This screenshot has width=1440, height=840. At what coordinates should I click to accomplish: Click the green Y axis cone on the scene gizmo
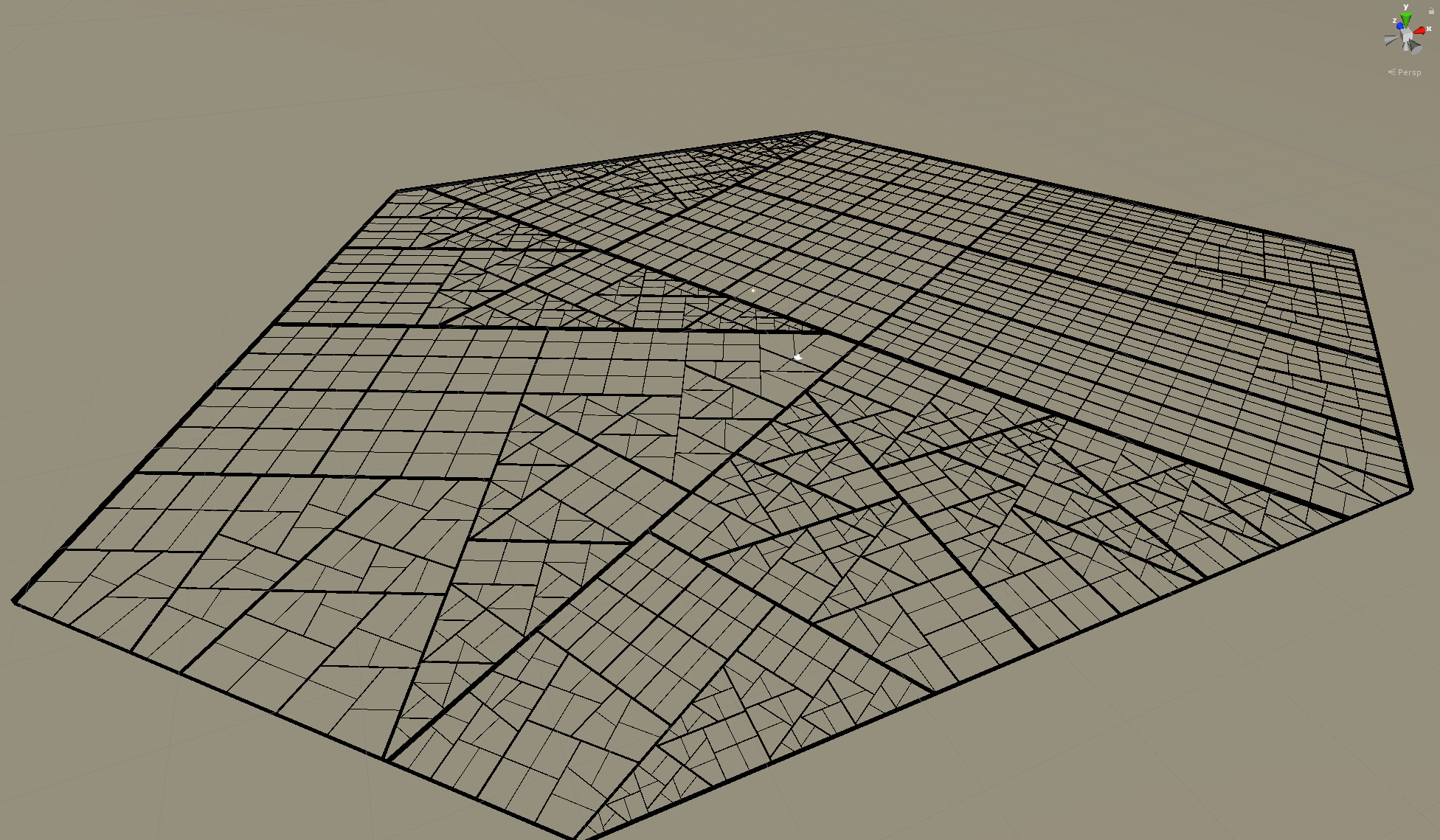click(x=1406, y=20)
